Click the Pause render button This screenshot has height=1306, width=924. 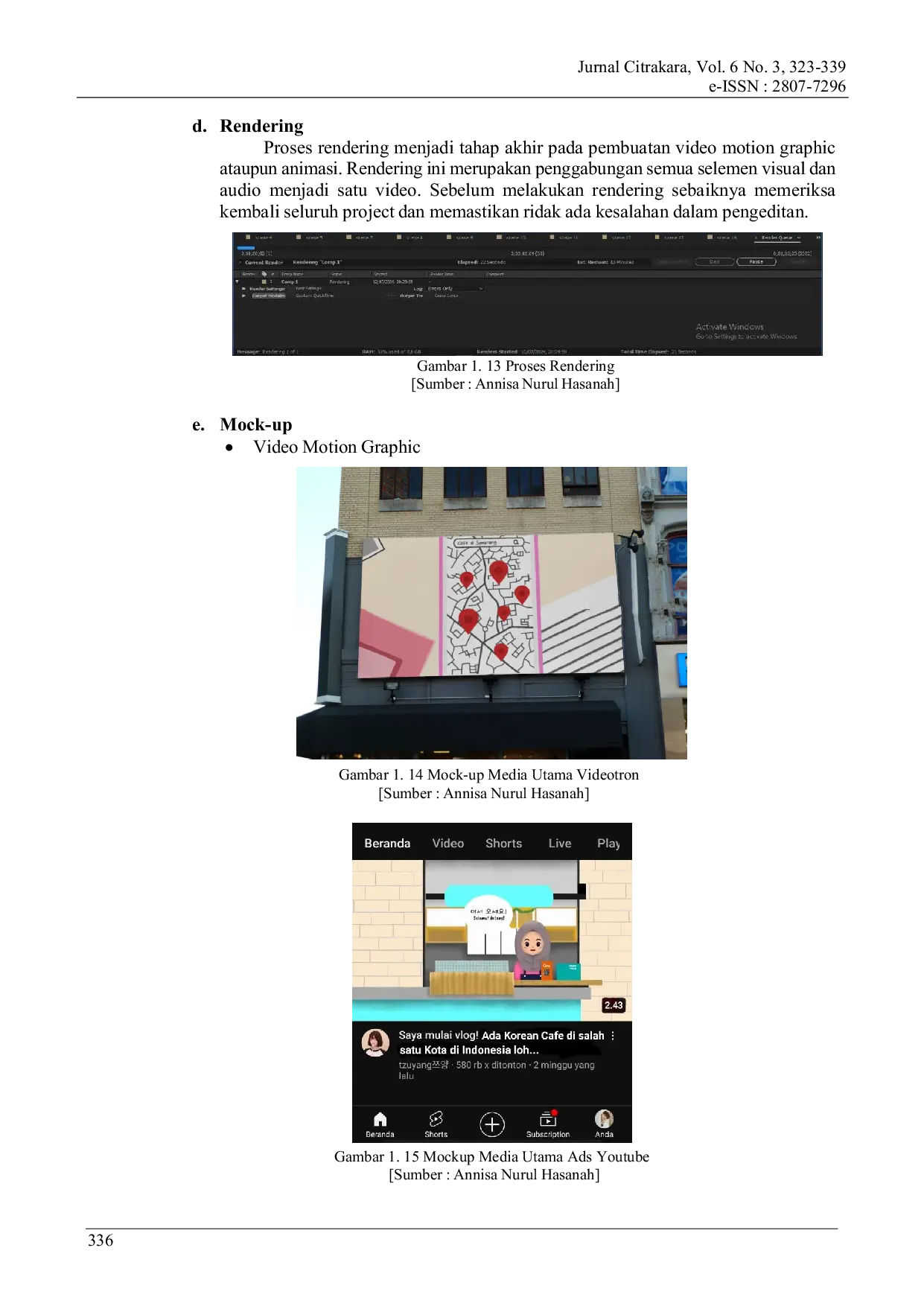click(756, 262)
